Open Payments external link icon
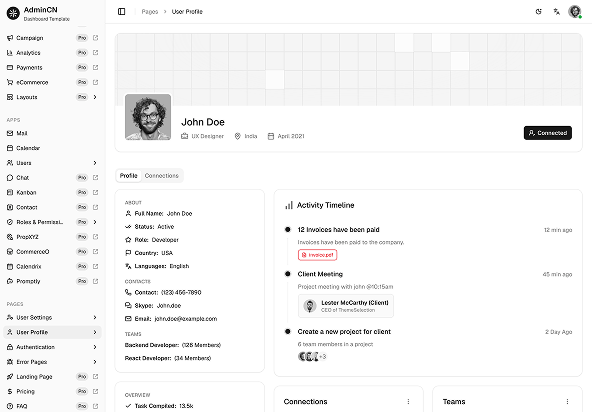The height and width of the screenshot is (412, 592). pos(96,67)
